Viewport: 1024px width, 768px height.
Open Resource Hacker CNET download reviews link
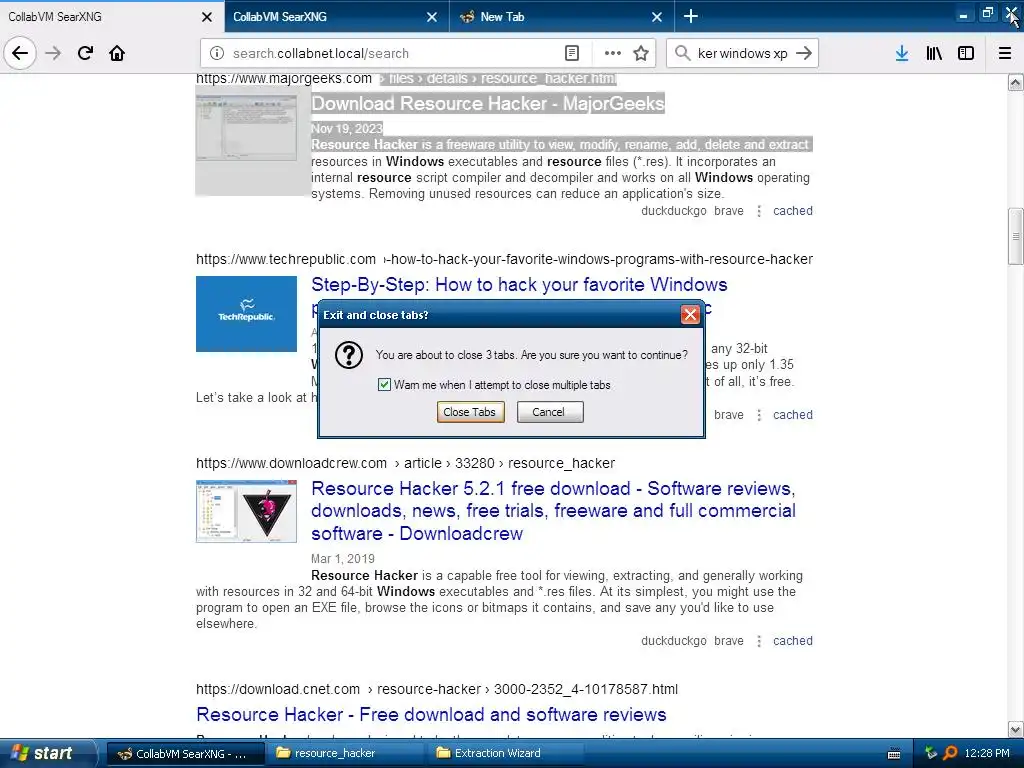pos(431,714)
